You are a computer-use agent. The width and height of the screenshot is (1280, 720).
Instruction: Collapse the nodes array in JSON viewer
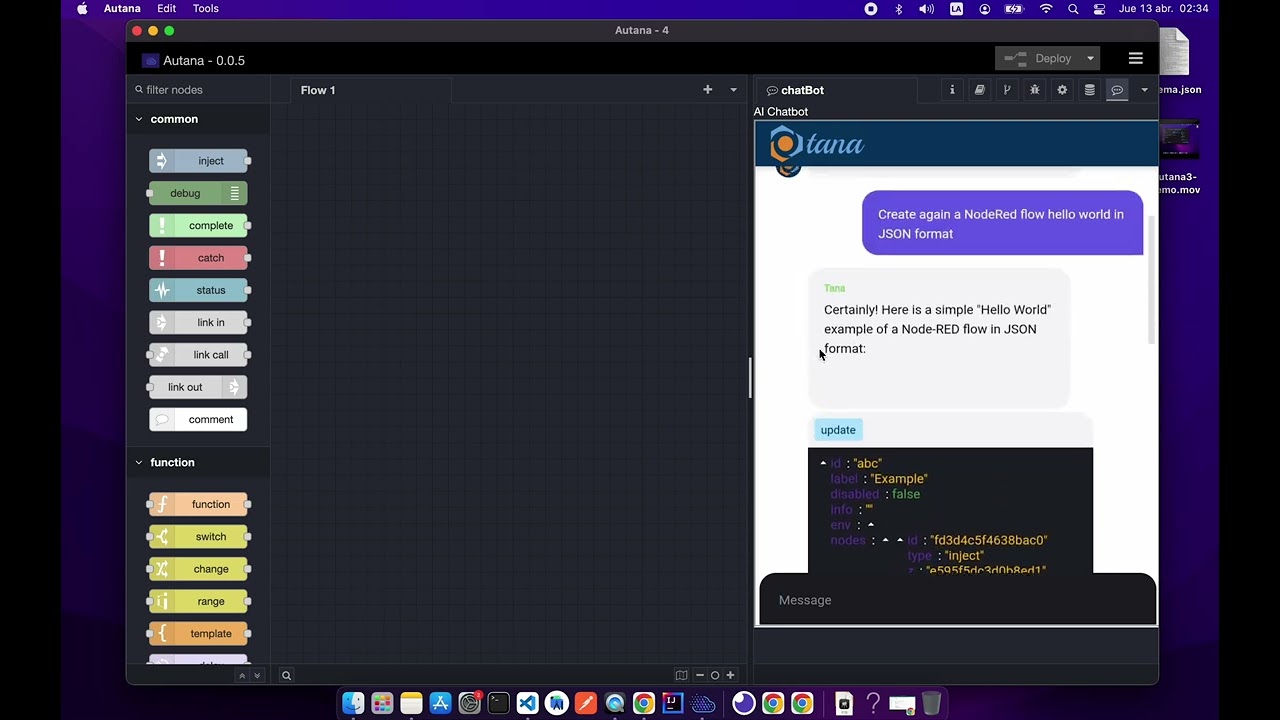[x=885, y=541]
